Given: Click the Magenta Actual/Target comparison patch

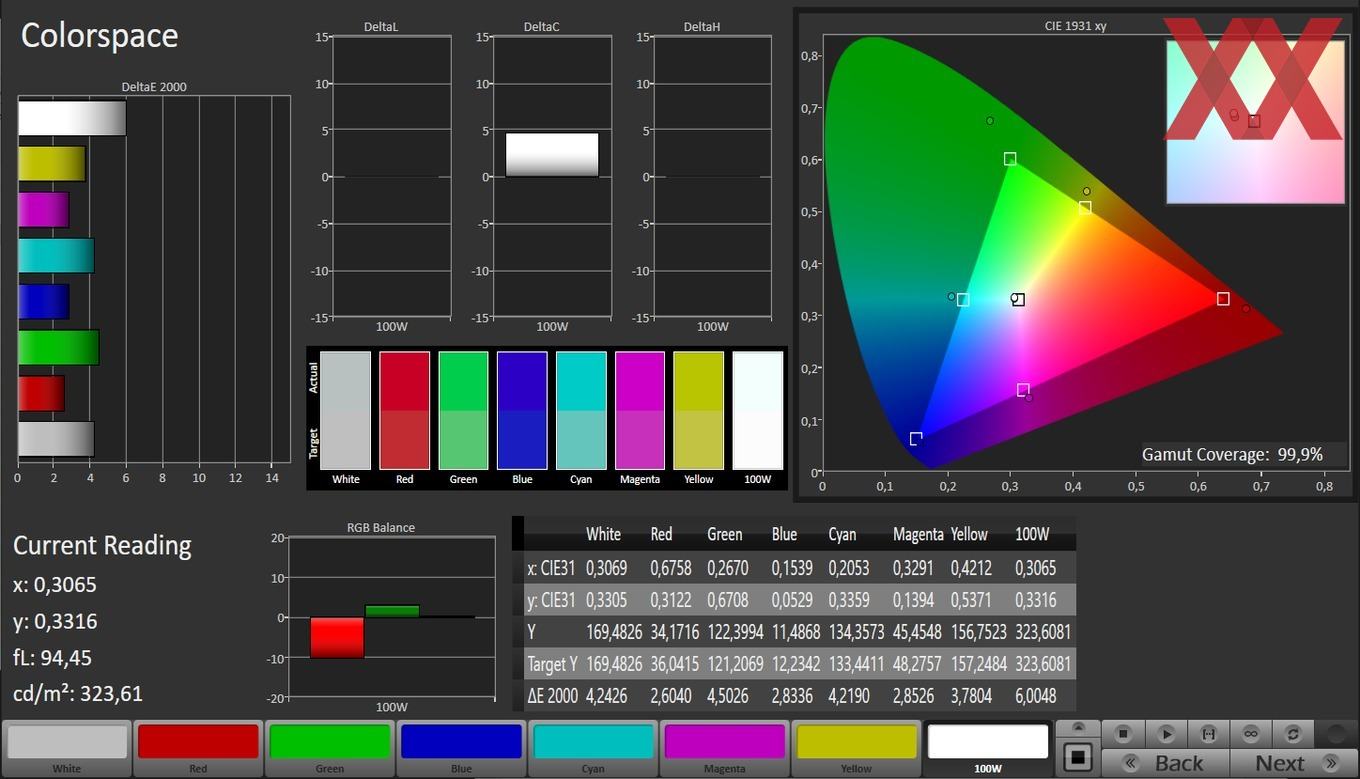Looking at the screenshot, I should click(640, 410).
